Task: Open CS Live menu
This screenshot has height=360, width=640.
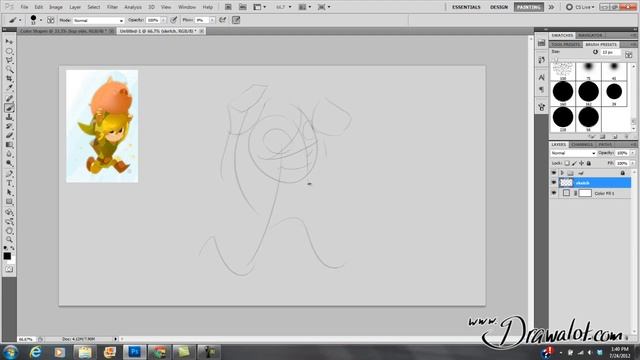Action: point(580,7)
